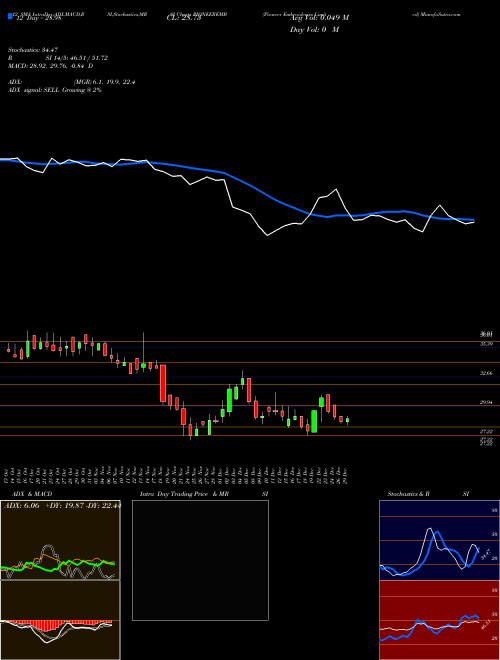500x660 pixels.
Task: Click the 29.94 price axis label
Action: click(x=487, y=402)
